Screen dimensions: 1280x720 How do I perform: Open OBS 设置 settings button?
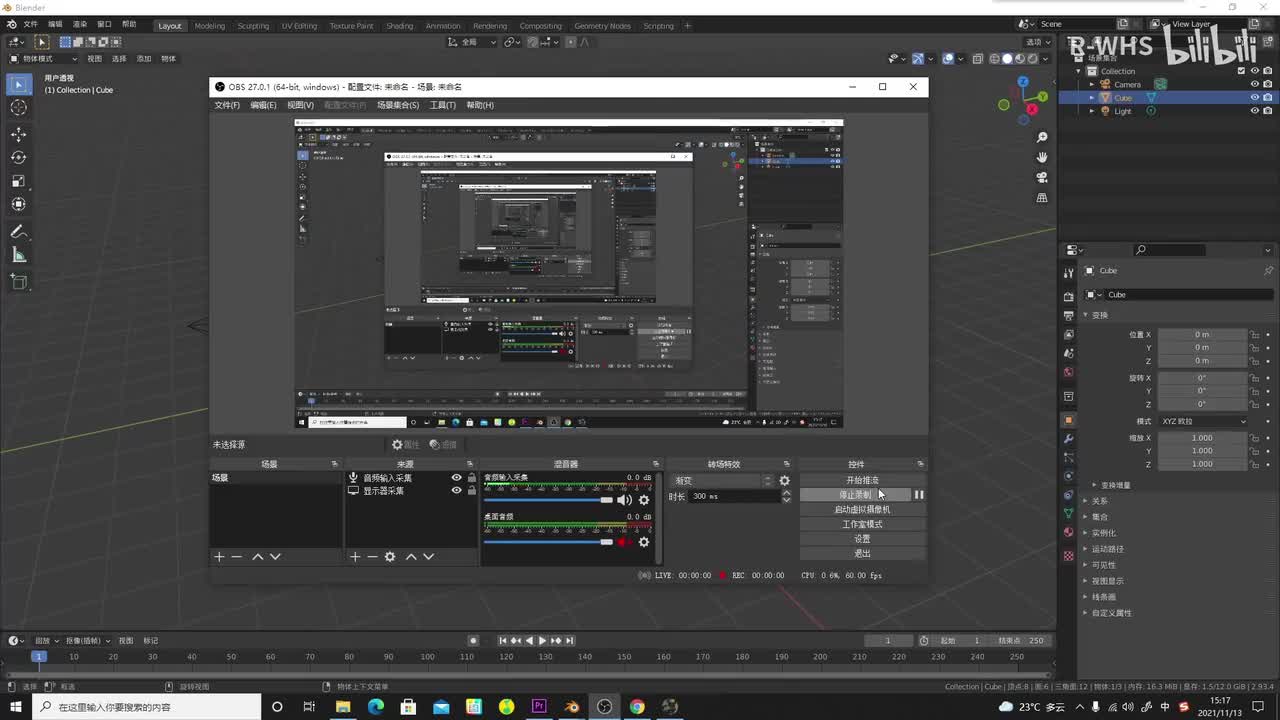coord(862,539)
